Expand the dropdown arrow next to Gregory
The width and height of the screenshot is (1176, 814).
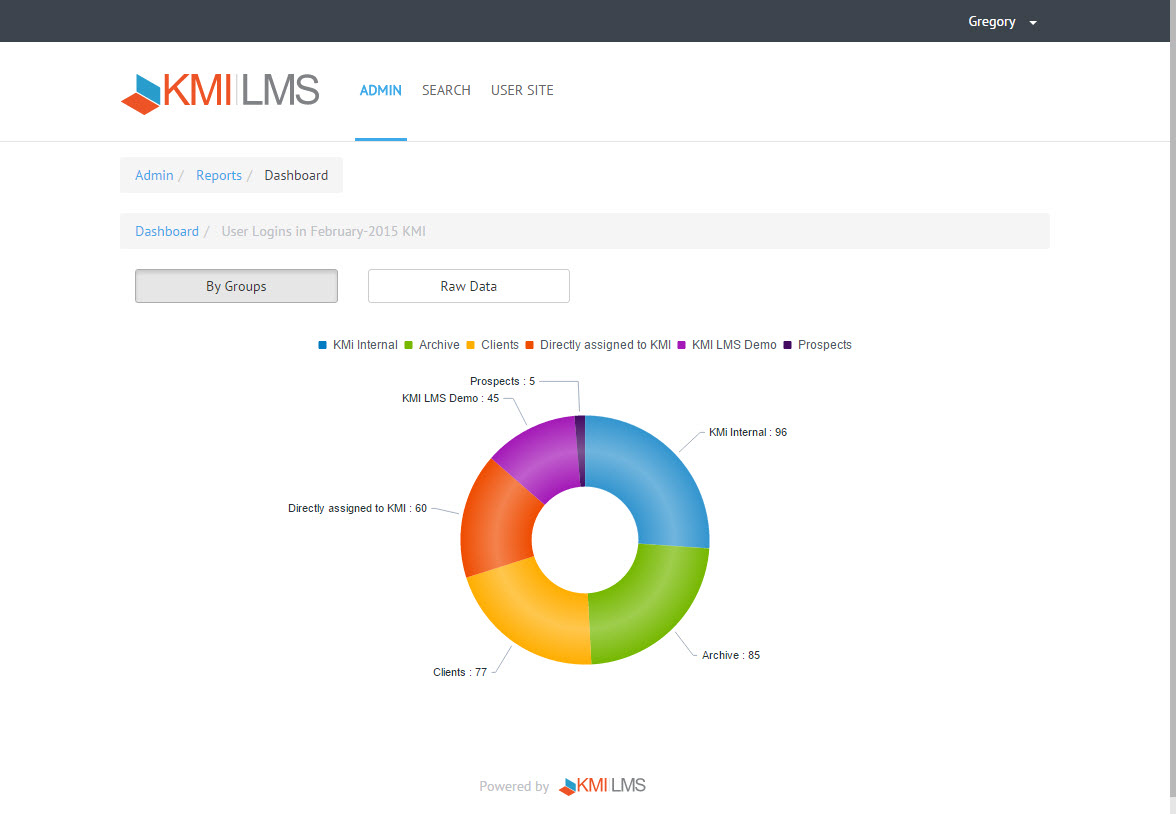tap(1032, 21)
